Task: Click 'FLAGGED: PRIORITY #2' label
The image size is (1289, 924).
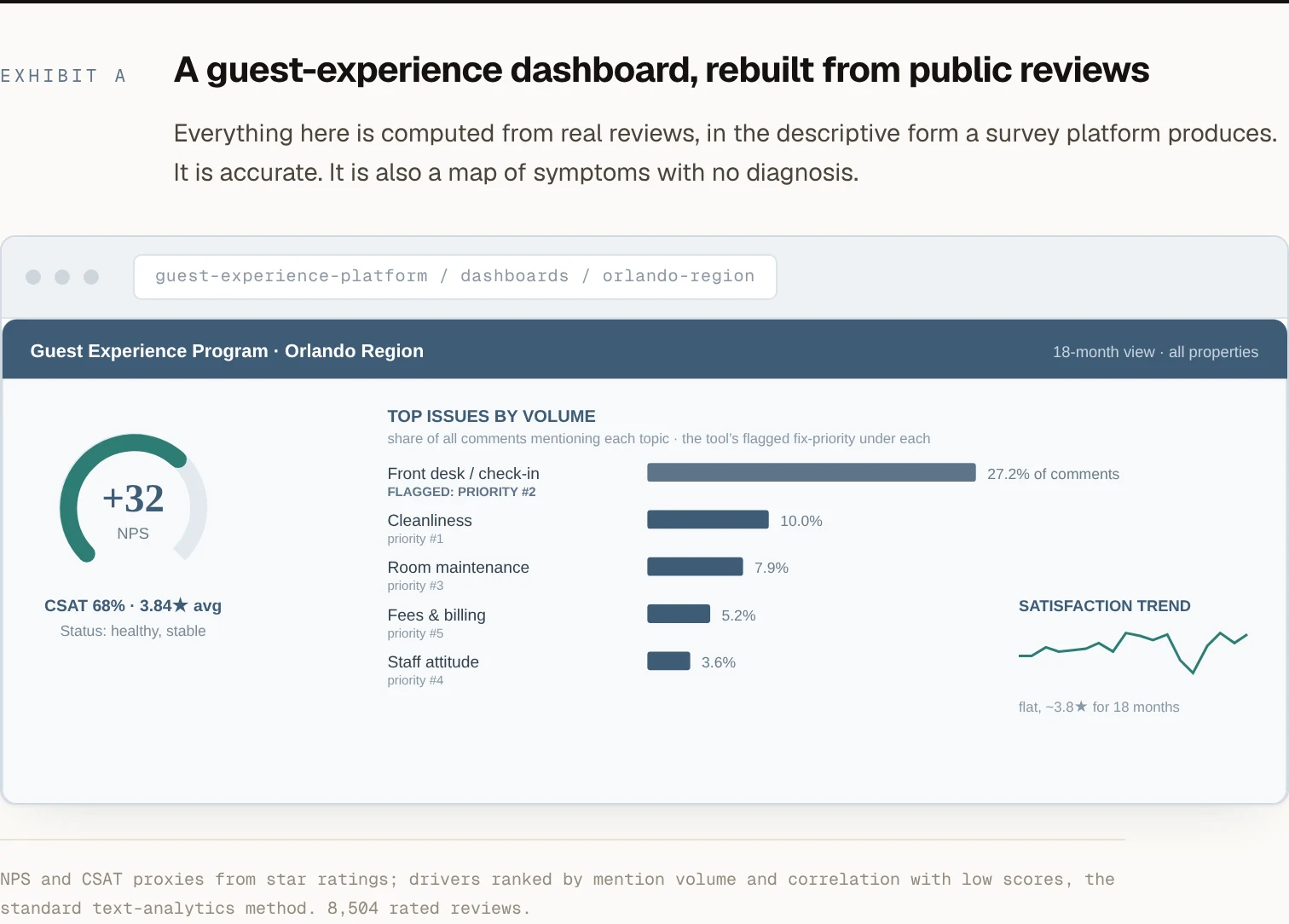Action: pos(461,492)
